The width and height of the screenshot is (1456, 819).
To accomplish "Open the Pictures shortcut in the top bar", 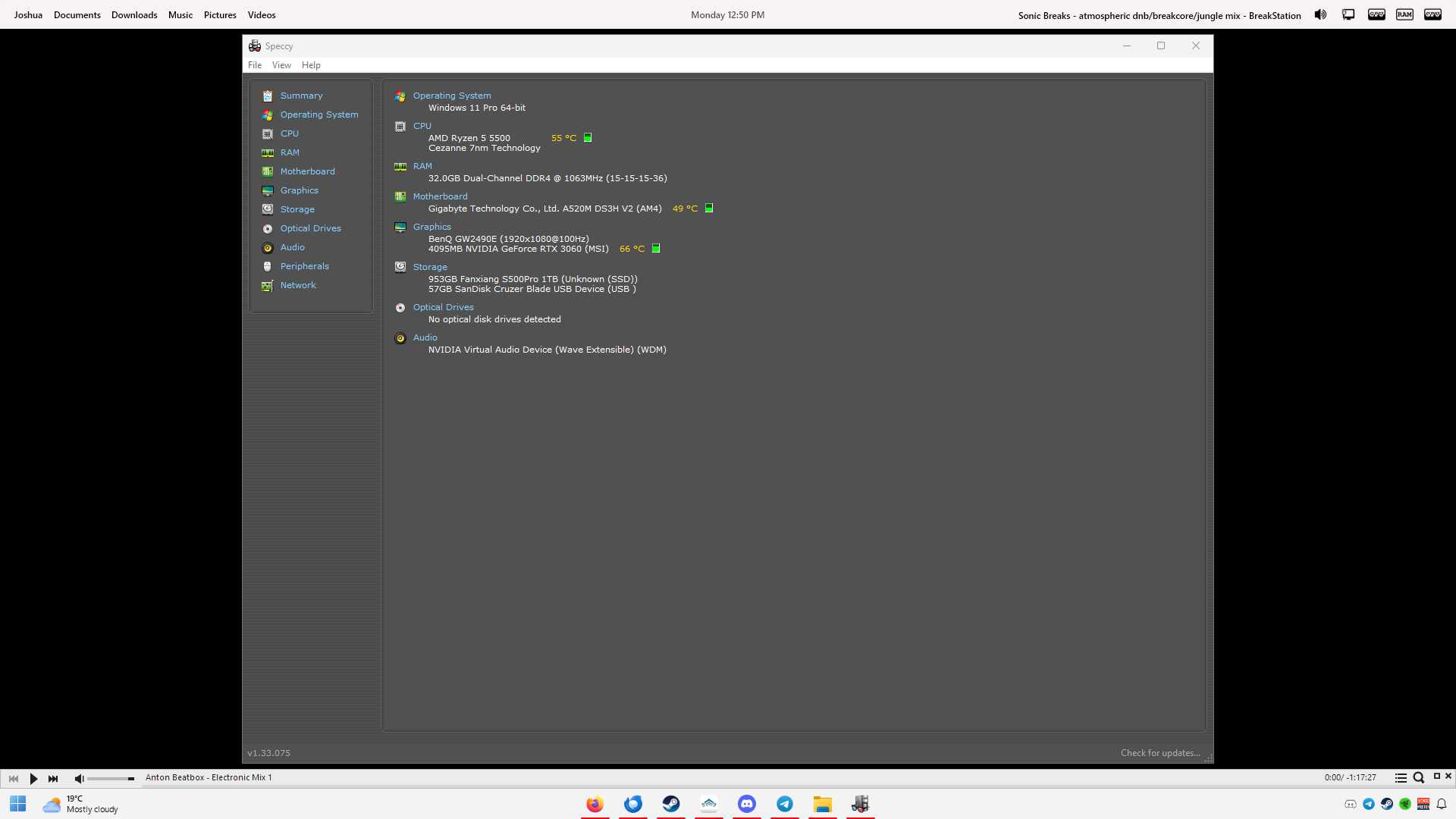I will tap(220, 15).
